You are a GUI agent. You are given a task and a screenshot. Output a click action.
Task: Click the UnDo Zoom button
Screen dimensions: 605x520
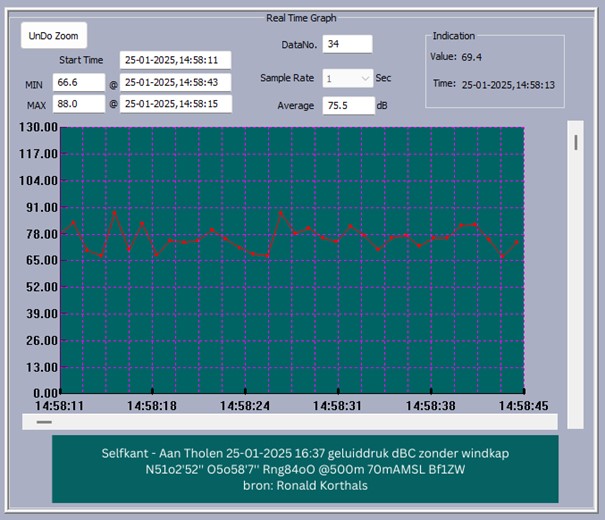tap(55, 35)
